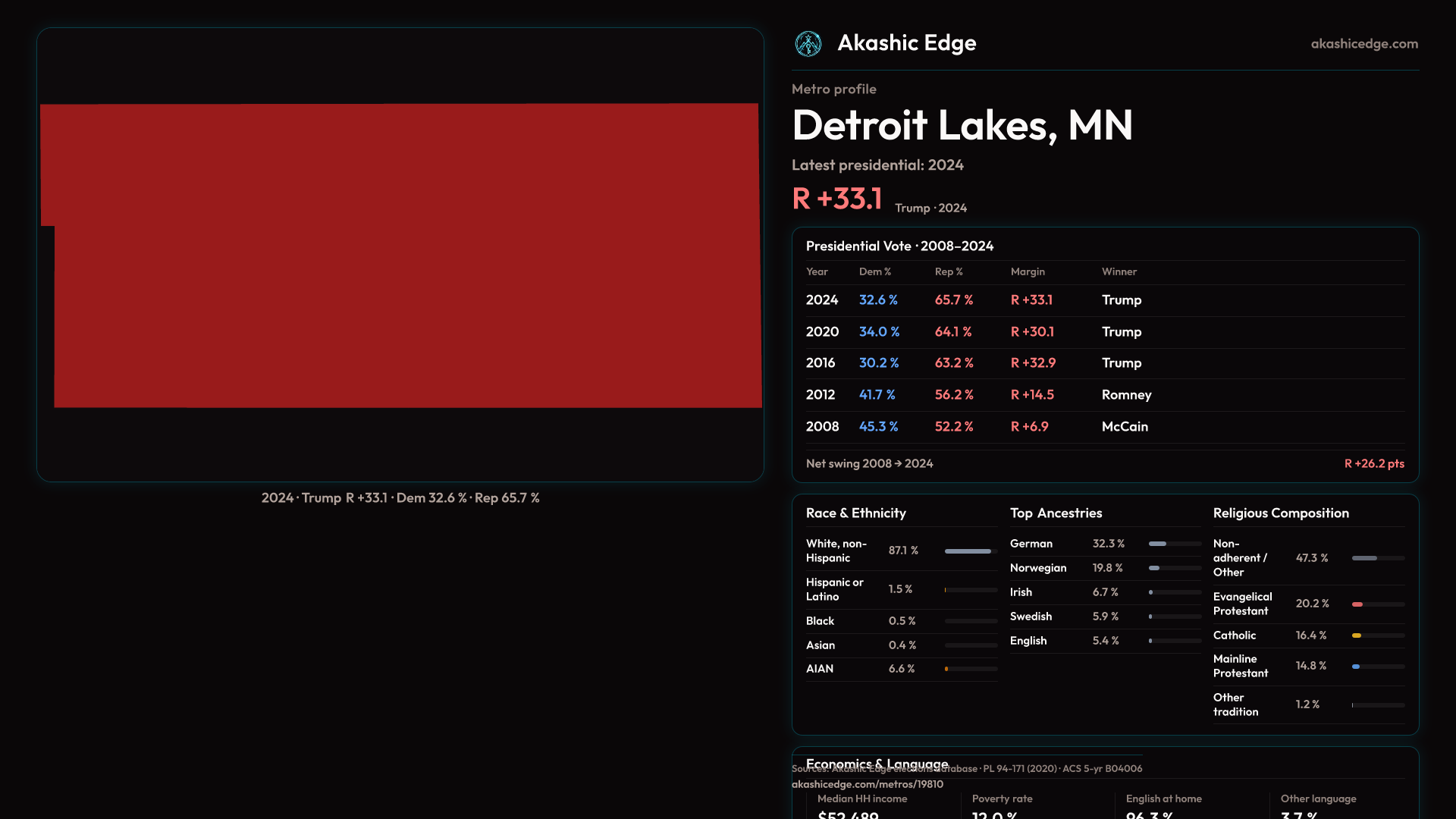Screen dimensions: 1456x819
Task: Click the AIAN orange bar
Action: [x=947, y=669]
